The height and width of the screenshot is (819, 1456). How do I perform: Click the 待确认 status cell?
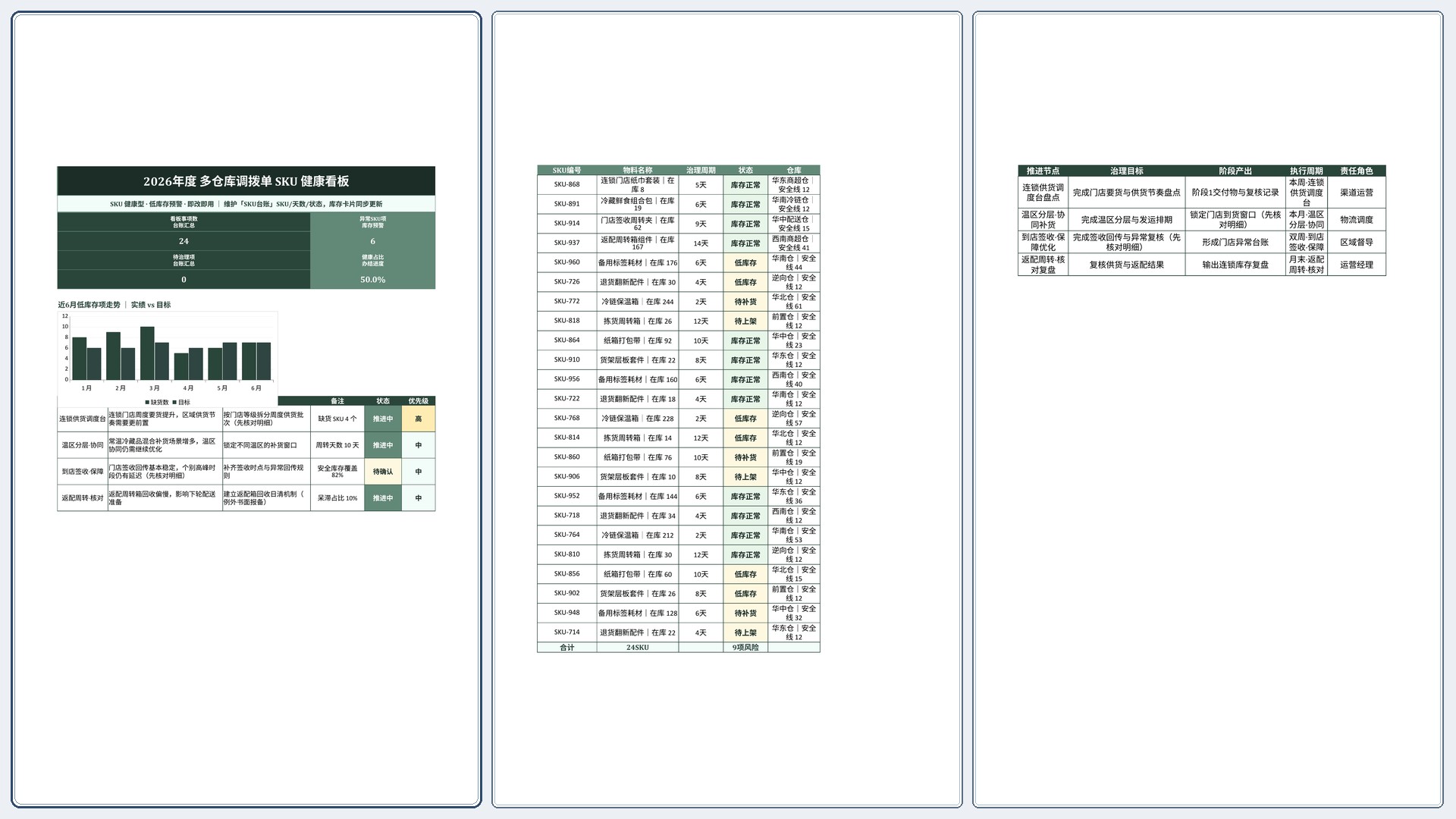[x=383, y=472]
